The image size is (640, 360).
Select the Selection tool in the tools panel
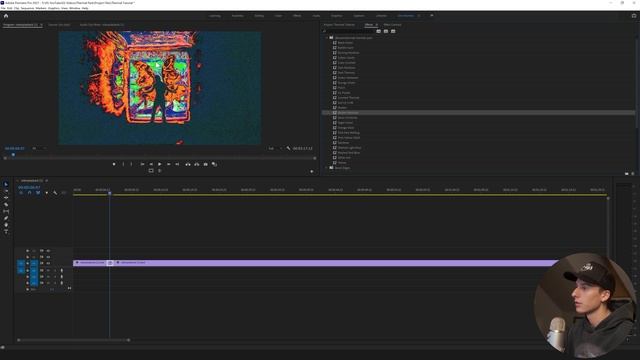[6, 184]
